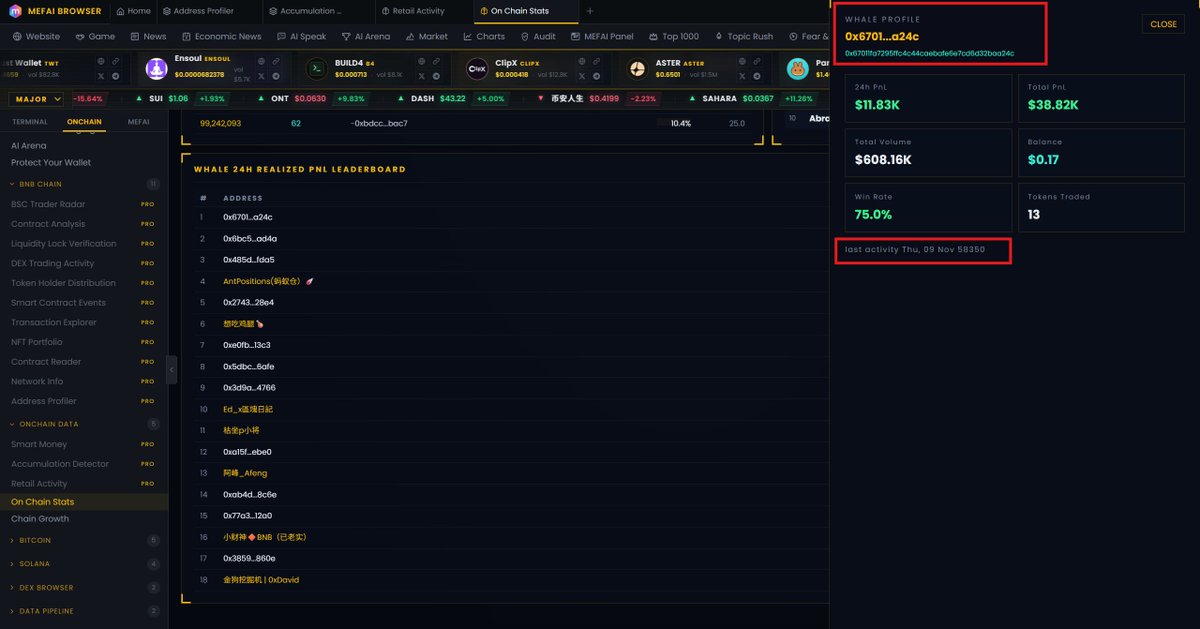Expand the BITCOIN sidebar section
Viewport: 1200px width, 629px height.
[x=84, y=540]
